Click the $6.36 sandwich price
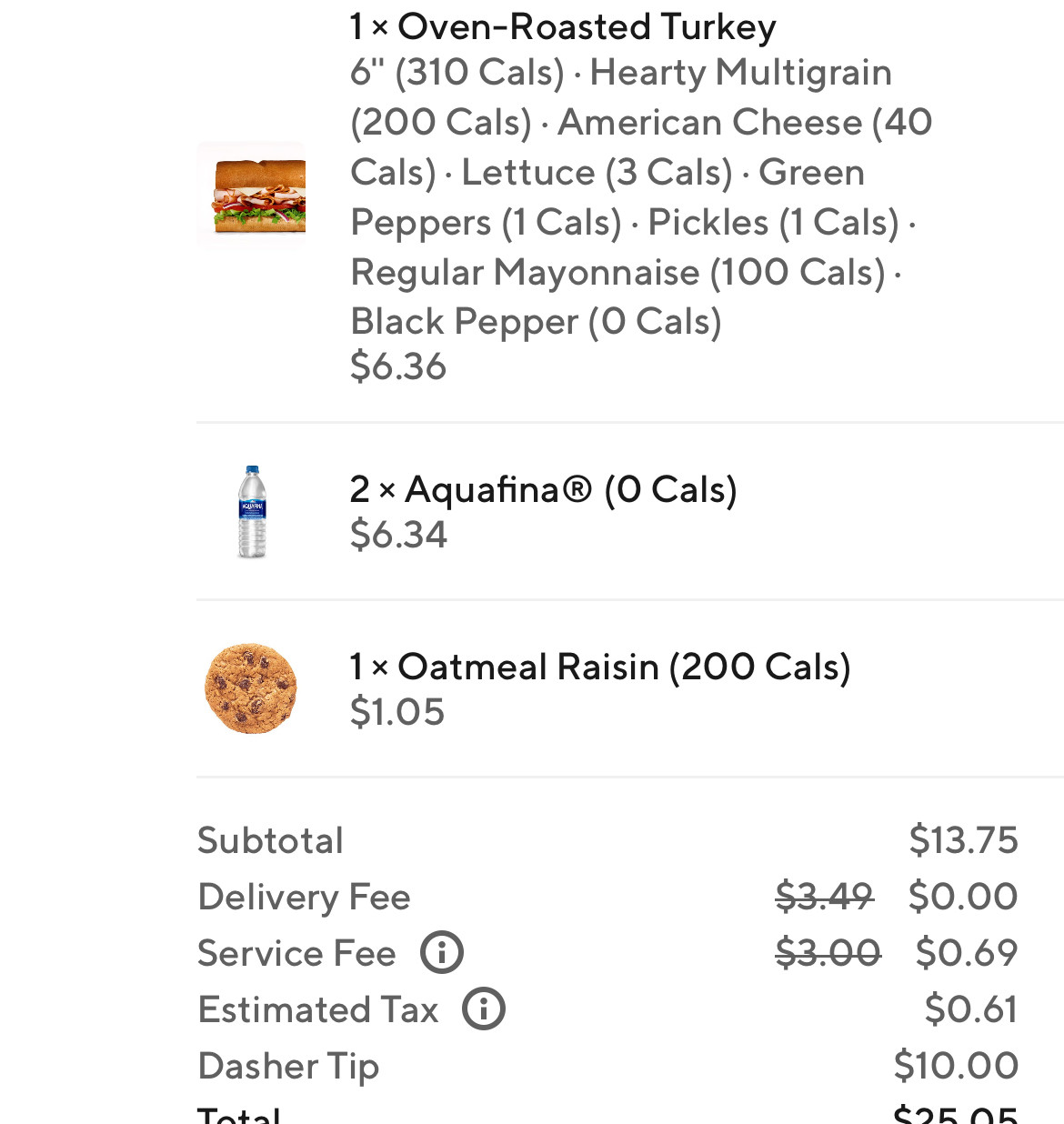 398,366
